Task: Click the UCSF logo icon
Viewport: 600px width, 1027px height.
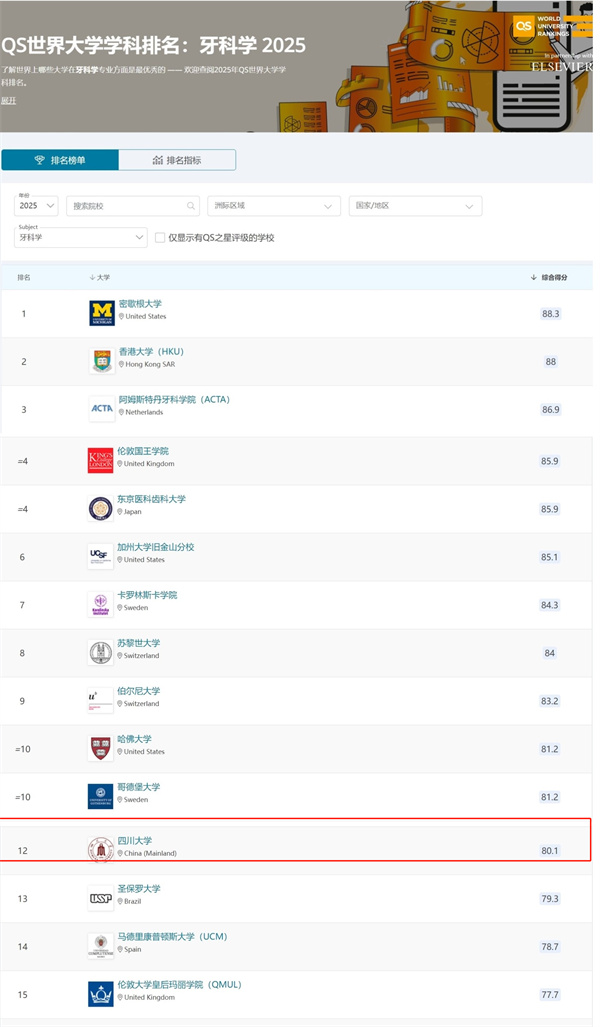Action: (101, 556)
